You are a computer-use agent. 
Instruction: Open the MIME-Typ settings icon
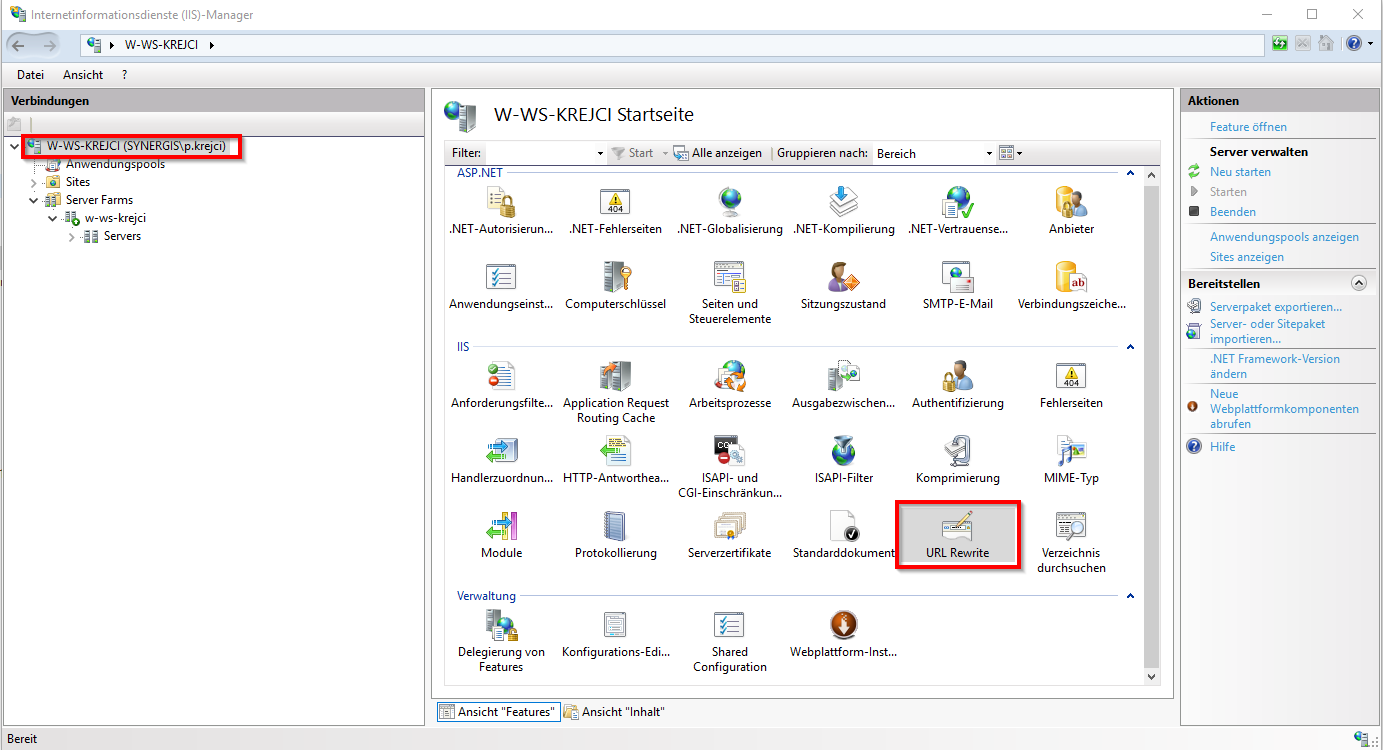tap(1070, 458)
